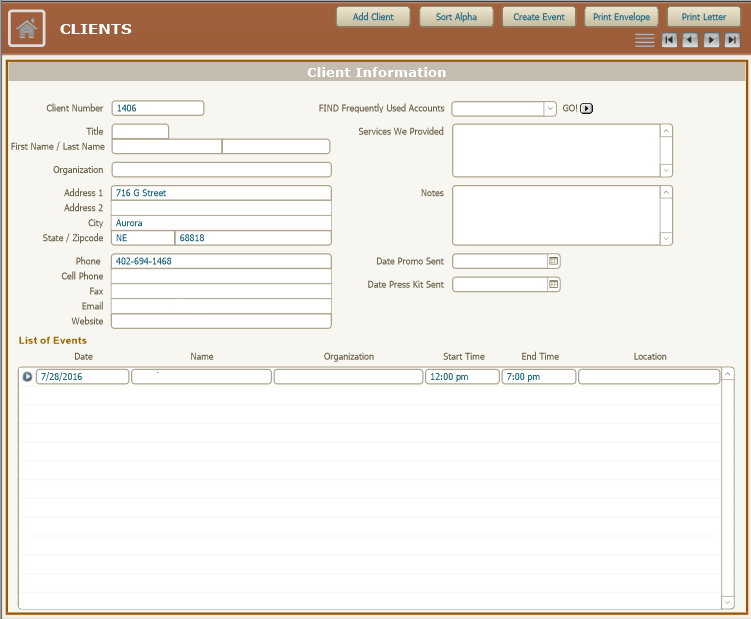The image size is (751, 619).
Task: Open the list view lines icon
Action: [645, 40]
